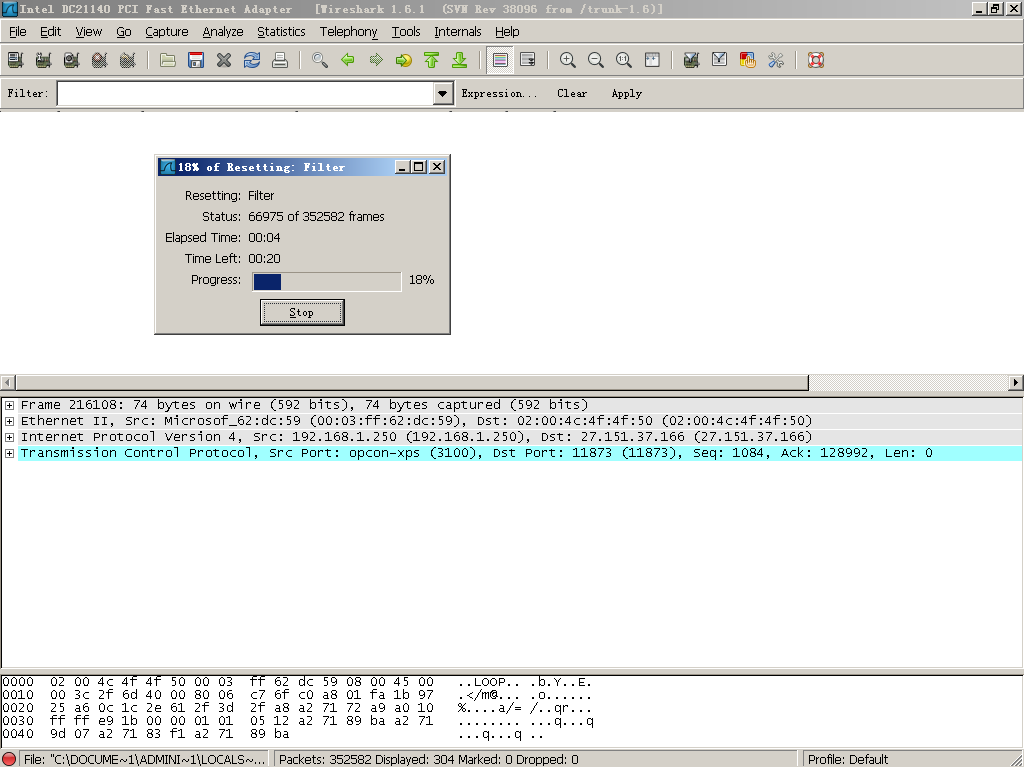Stop the filter resetting progress
This screenshot has width=1024, height=768.
coord(302,312)
